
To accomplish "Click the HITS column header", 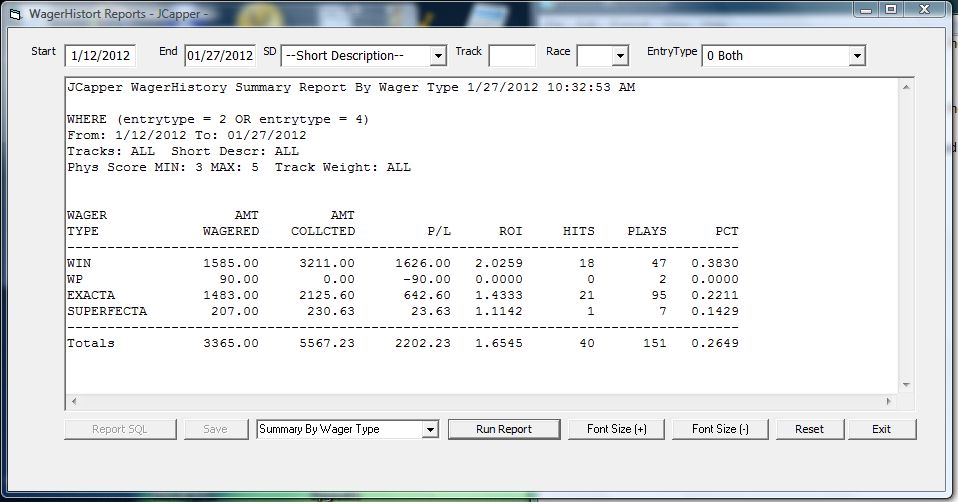I will coord(579,231).
